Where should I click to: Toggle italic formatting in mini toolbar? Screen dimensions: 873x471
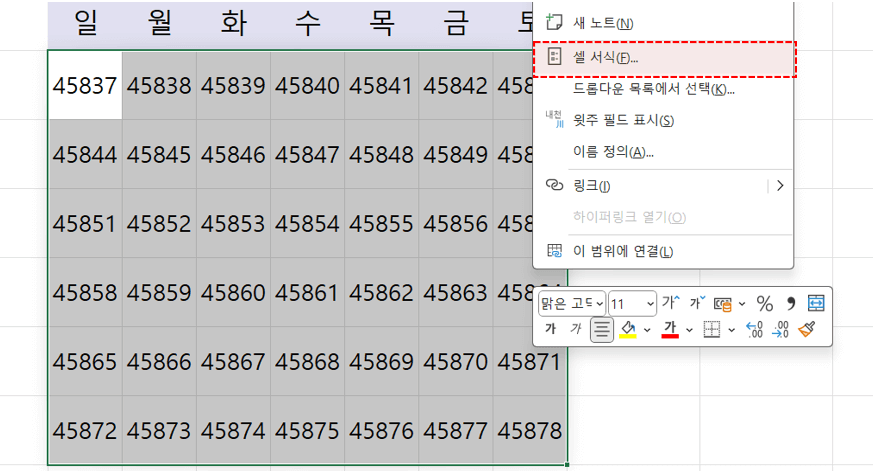tap(575, 329)
